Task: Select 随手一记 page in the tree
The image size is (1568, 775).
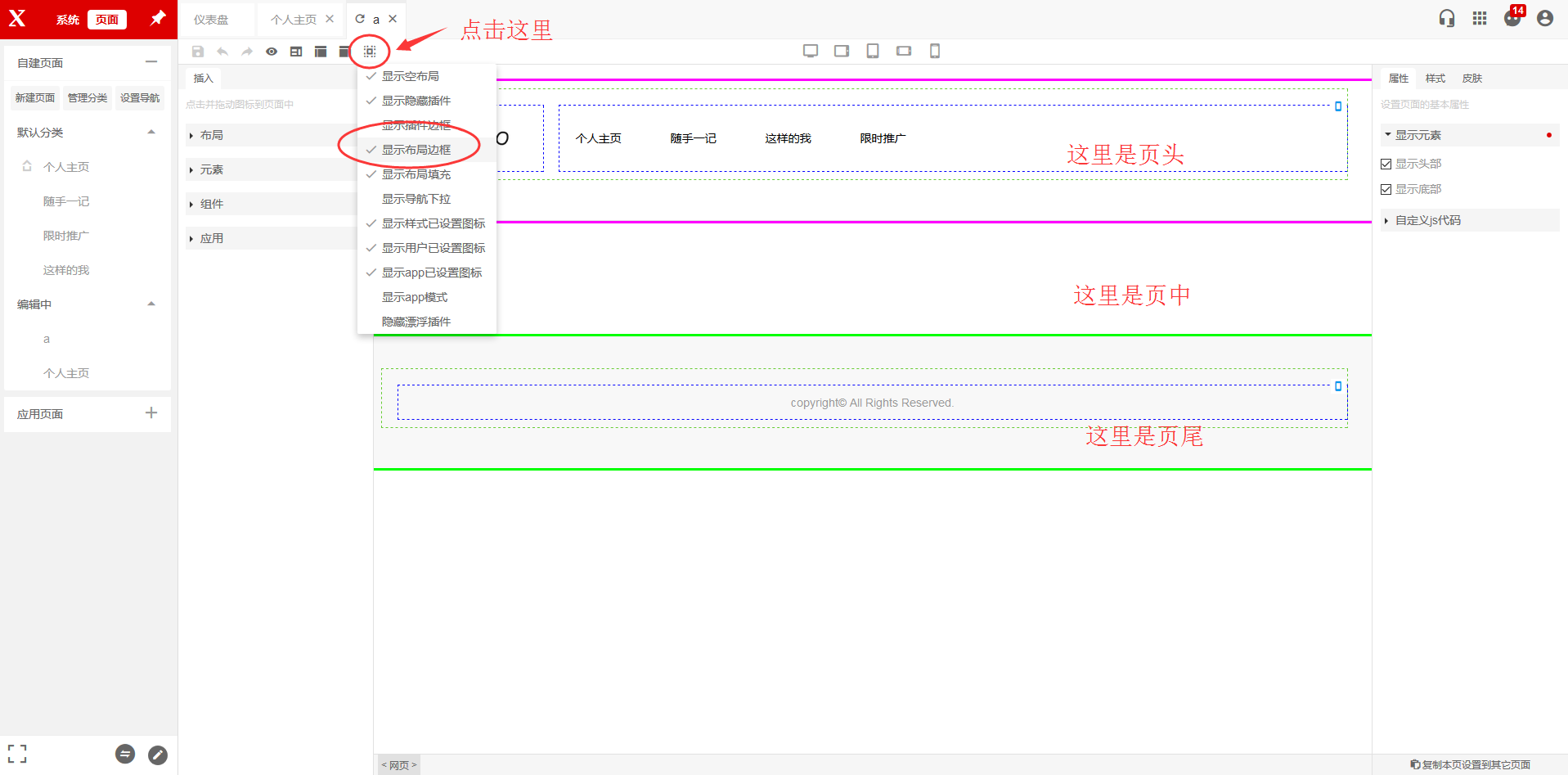Action: pos(66,201)
